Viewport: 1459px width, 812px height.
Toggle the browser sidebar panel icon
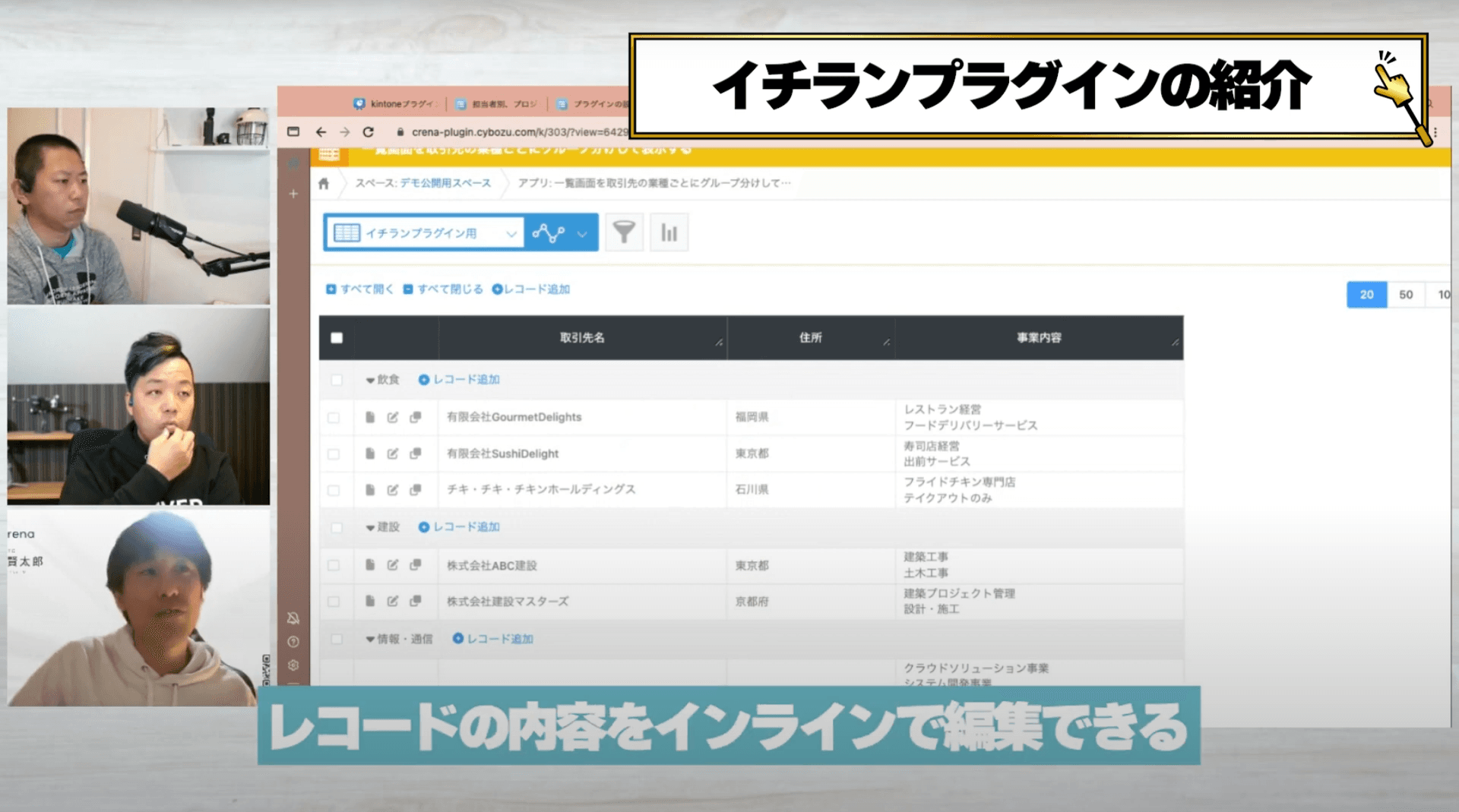(293, 131)
